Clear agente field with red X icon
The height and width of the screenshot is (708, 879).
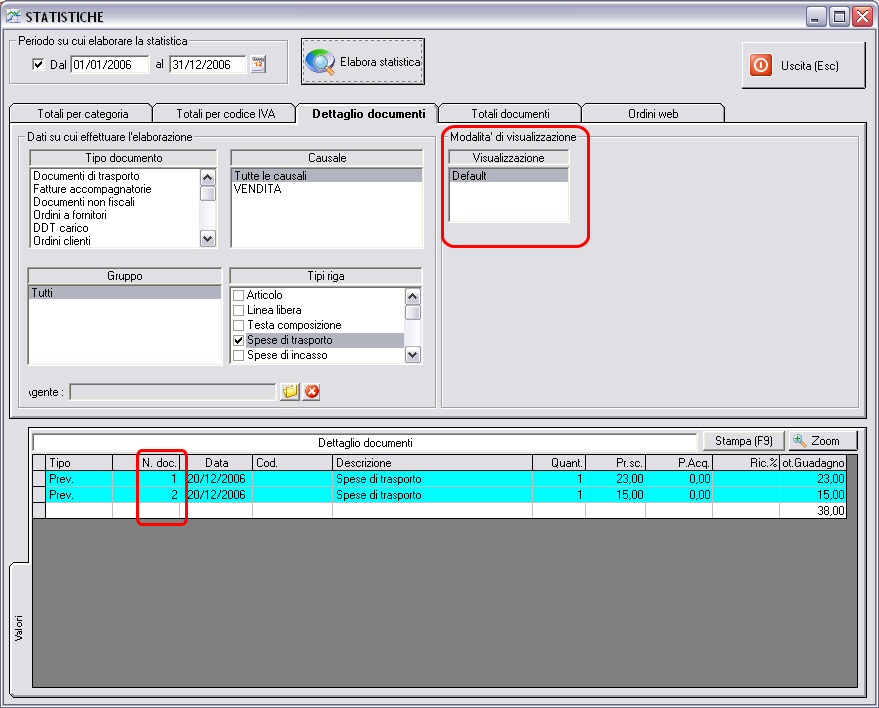(312, 391)
